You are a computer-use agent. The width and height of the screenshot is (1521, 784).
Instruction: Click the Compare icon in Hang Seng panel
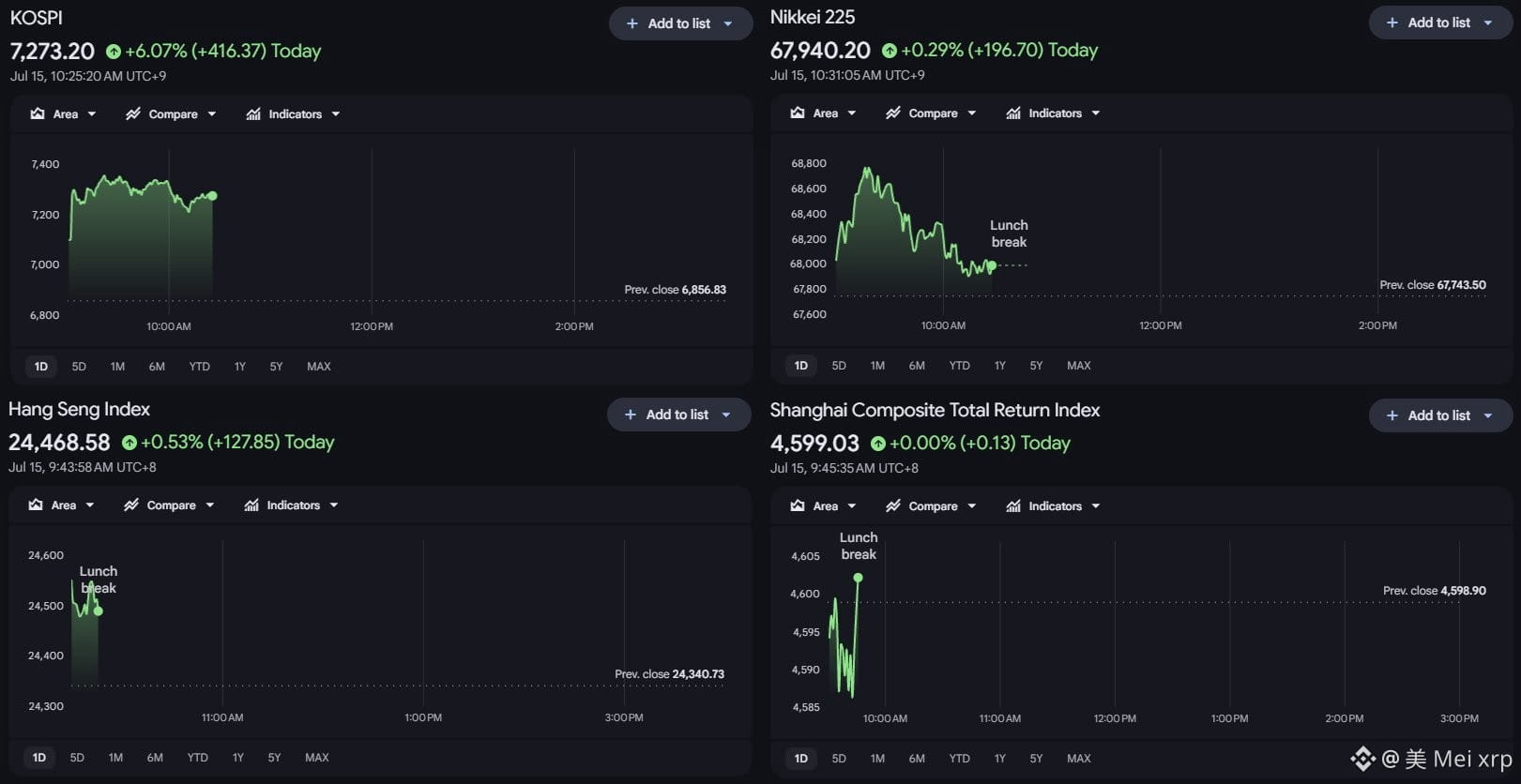131,505
